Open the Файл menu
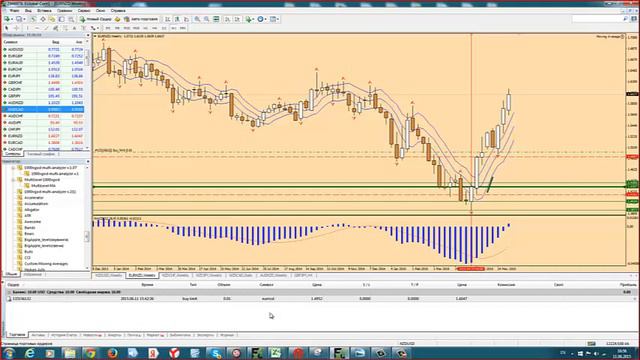The height and width of the screenshot is (360, 640). click(x=14, y=10)
